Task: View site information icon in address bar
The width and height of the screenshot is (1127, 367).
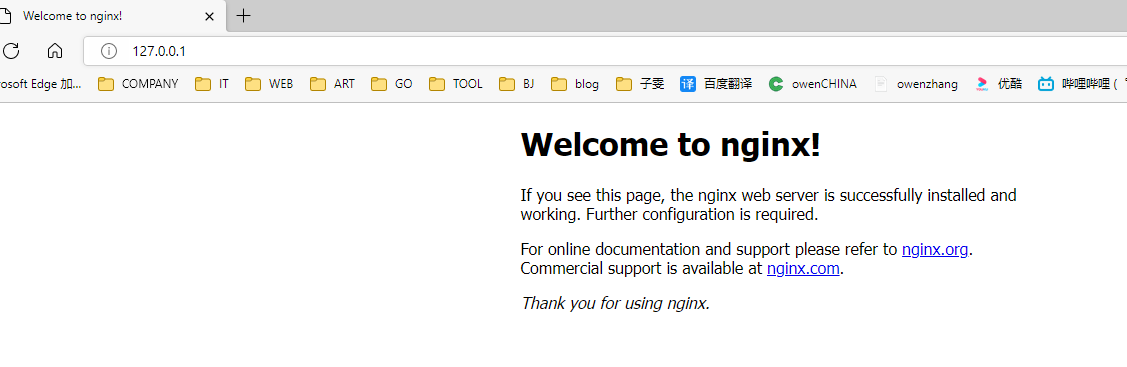Action: [109, 51]
